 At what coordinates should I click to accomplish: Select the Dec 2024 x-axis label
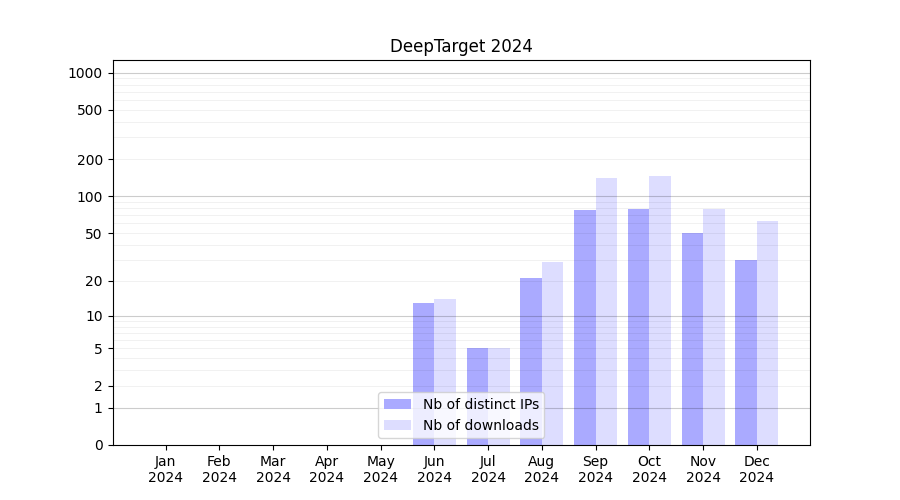757,469
